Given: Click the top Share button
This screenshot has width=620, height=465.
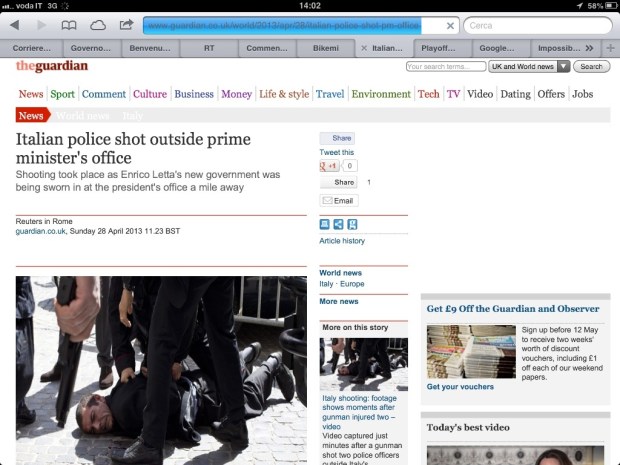Looking at the screenshot, I should [337, 138].
